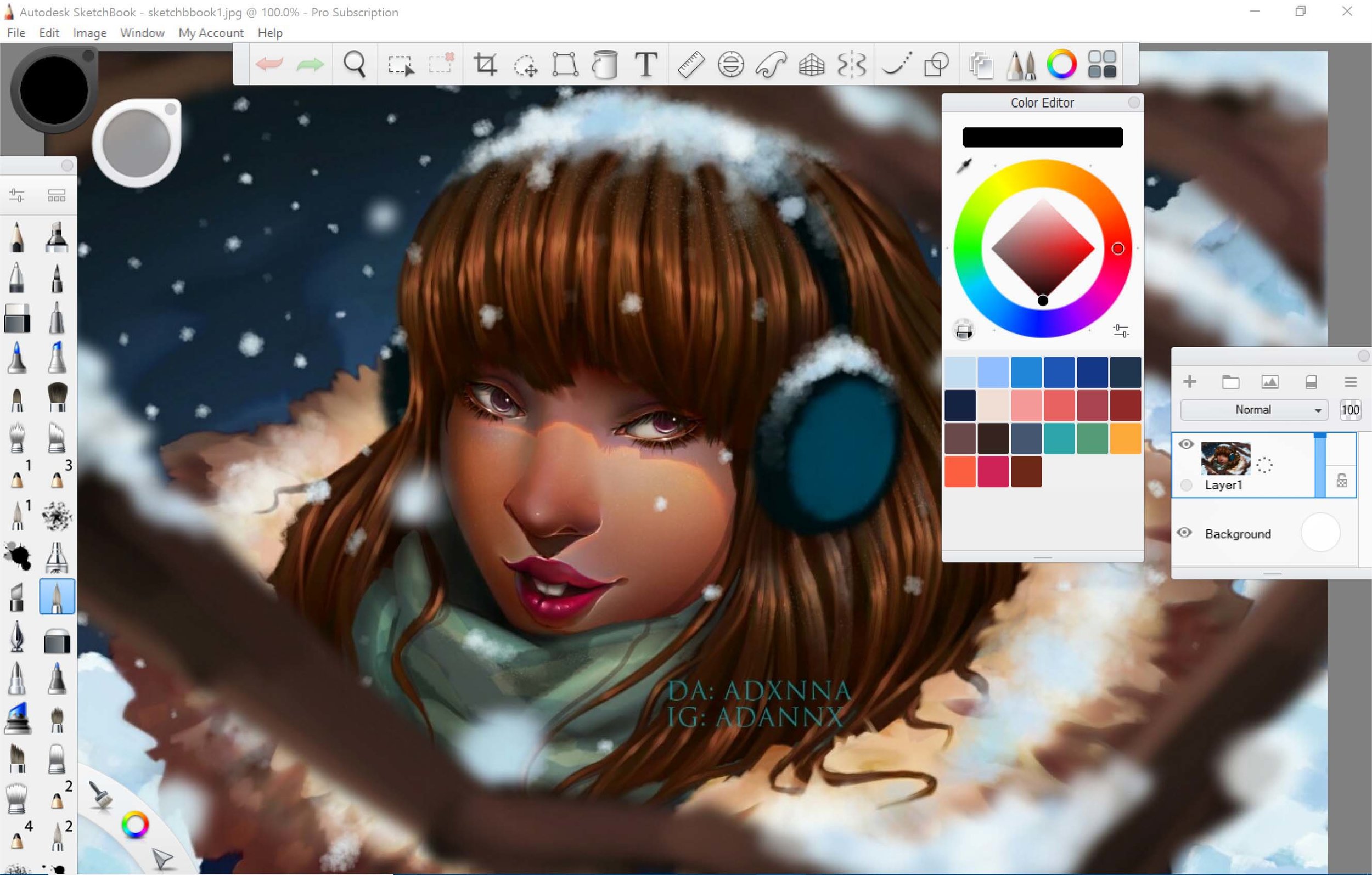
Task: Open the Image menu
Action: coord(88,33)
